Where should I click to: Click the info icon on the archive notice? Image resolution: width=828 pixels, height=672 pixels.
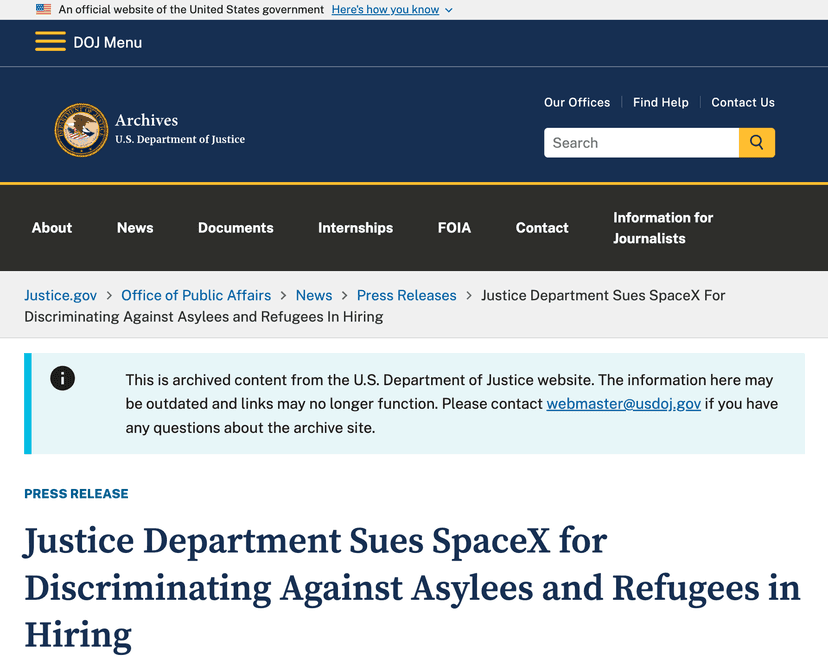62,378
